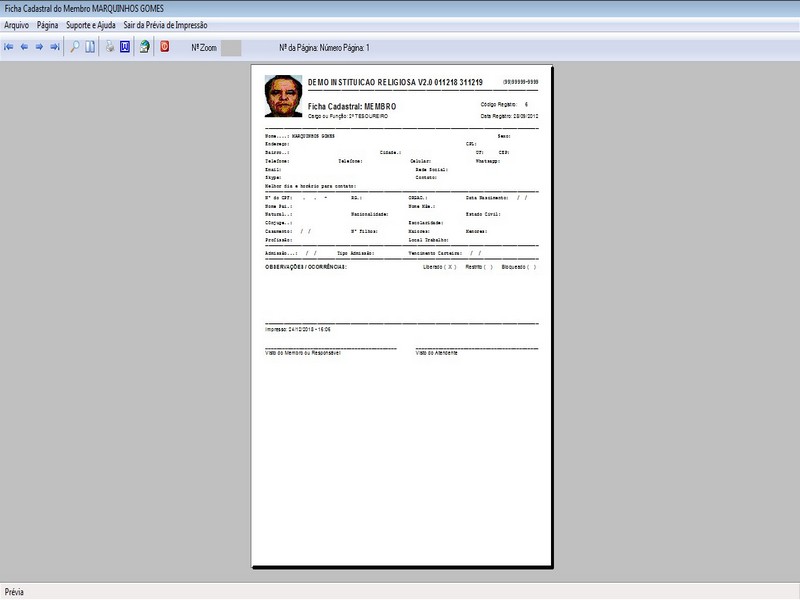Click the 'Data Registro' line

click(x=509, y=116)
